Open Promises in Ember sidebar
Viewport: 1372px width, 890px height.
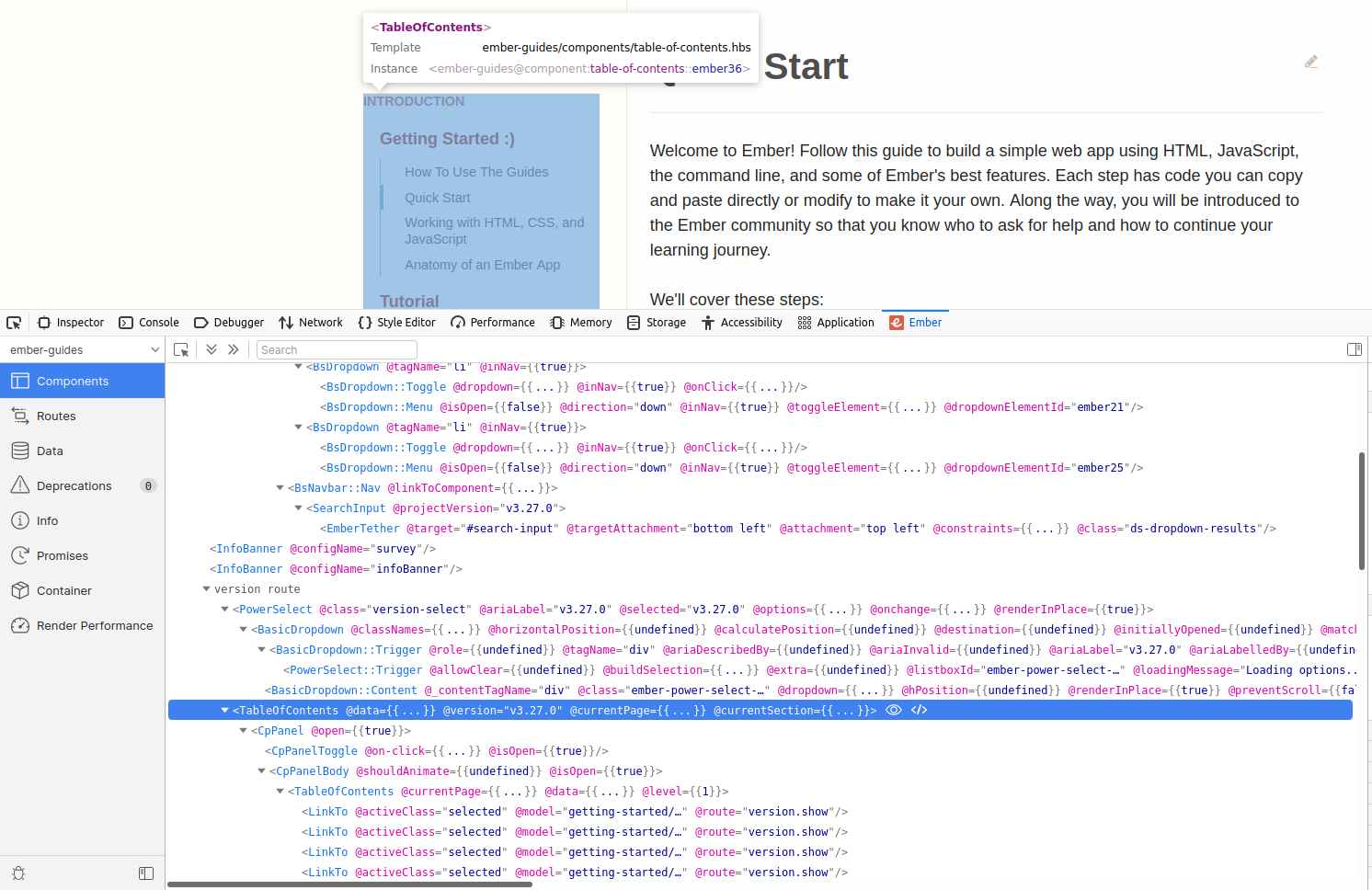pos(83,555)
